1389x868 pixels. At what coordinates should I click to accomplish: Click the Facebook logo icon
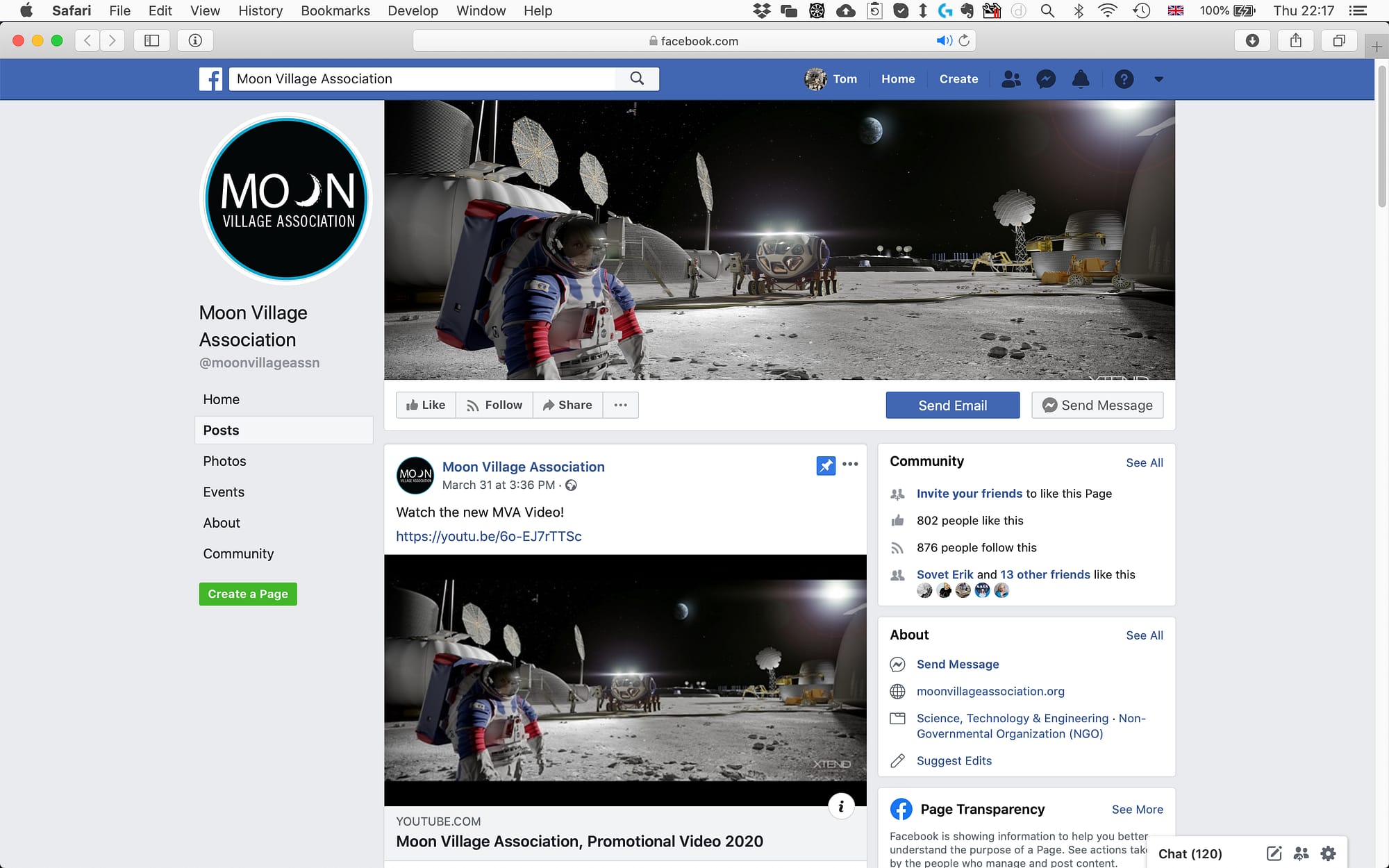coord(210,79)
